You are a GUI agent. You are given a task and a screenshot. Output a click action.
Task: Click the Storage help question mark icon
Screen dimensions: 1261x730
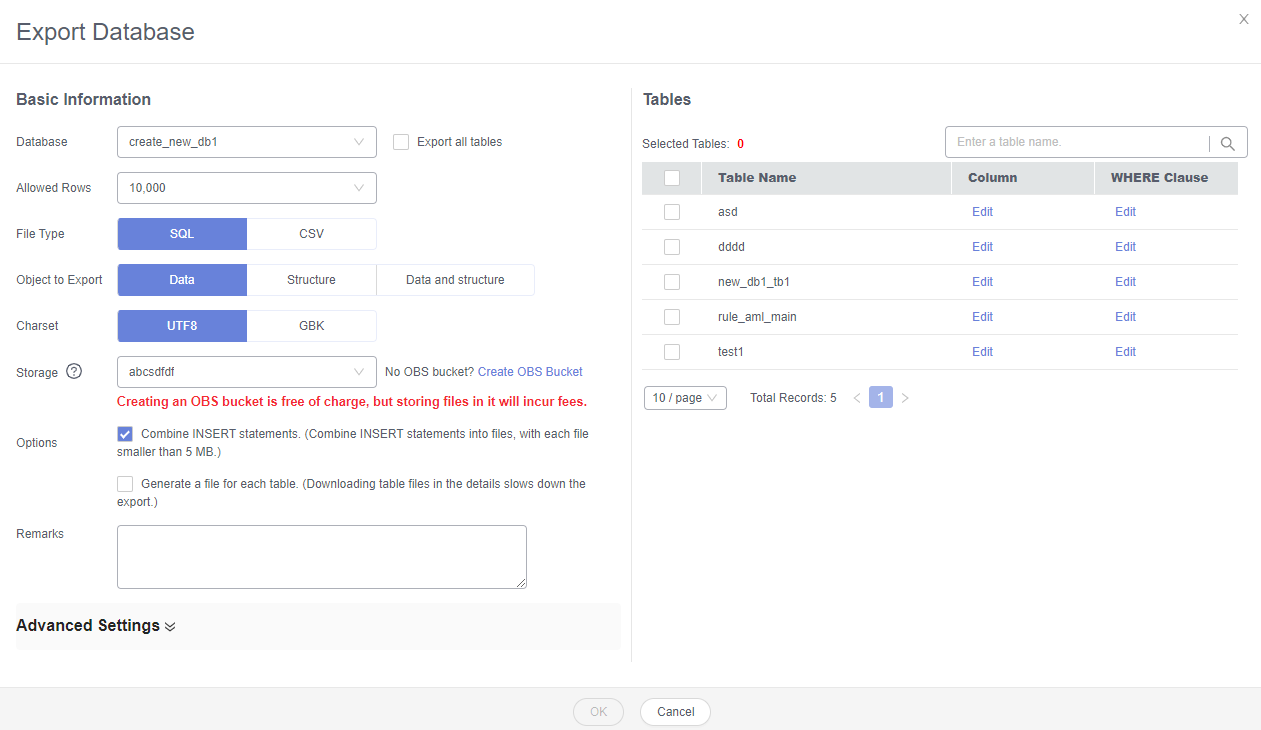74,371
